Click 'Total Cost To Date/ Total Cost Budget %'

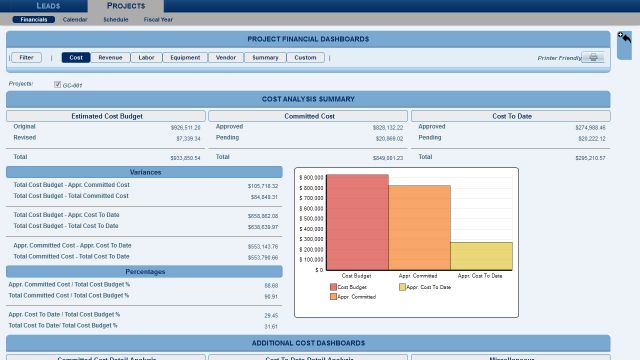[63, 326]
